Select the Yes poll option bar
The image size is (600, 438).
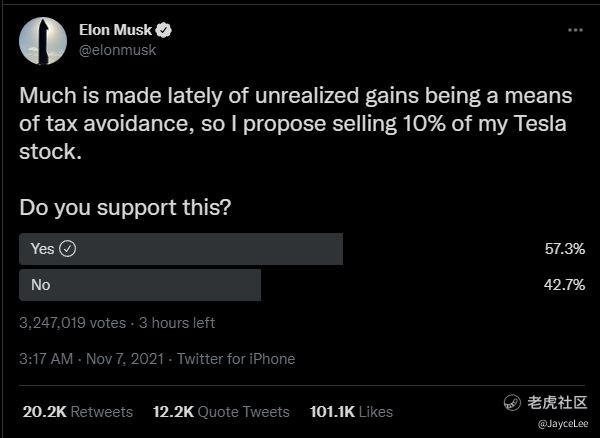pos(181,249)
